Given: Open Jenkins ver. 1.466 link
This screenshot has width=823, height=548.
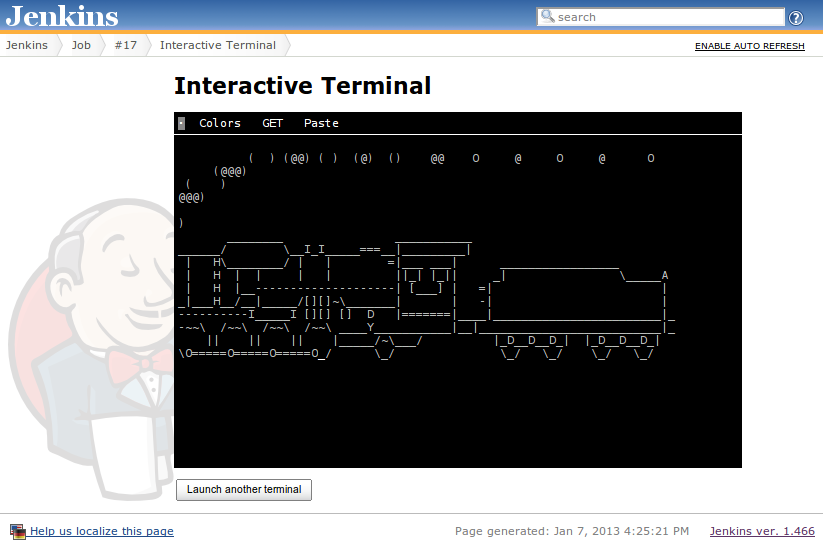Looking at the screenshot, I should tap(762, 531).
